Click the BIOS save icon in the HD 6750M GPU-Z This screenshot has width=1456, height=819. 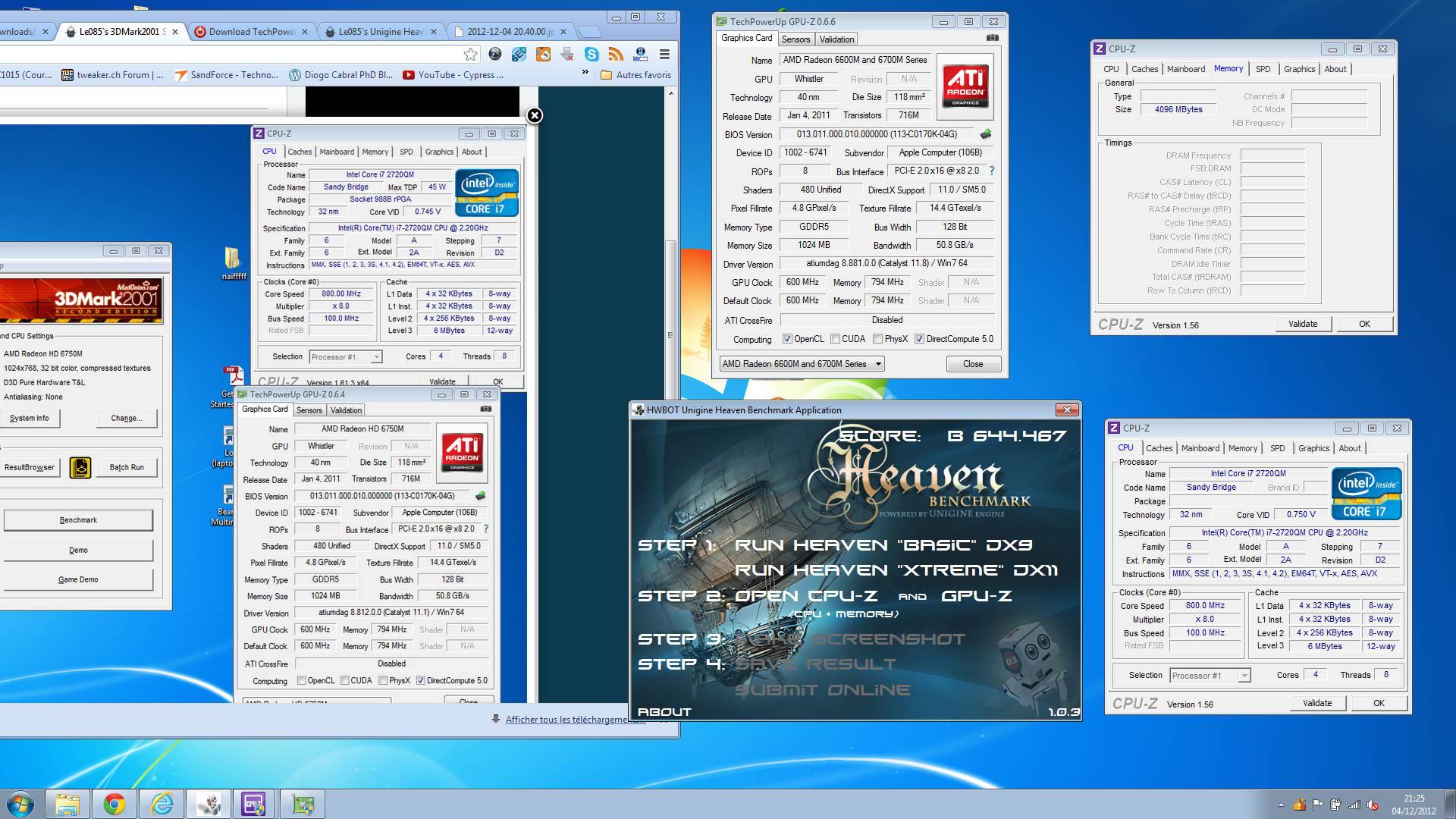(480, 496)
